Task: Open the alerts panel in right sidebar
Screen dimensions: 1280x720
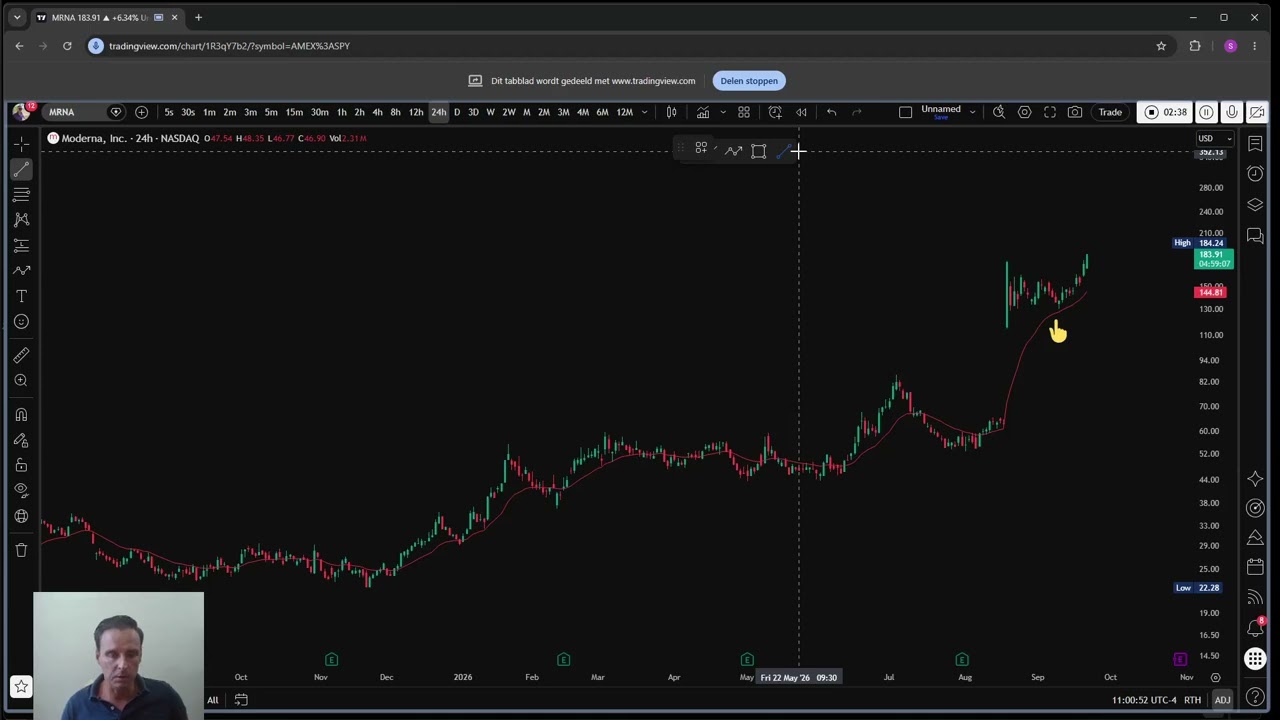Action: 1255,174
